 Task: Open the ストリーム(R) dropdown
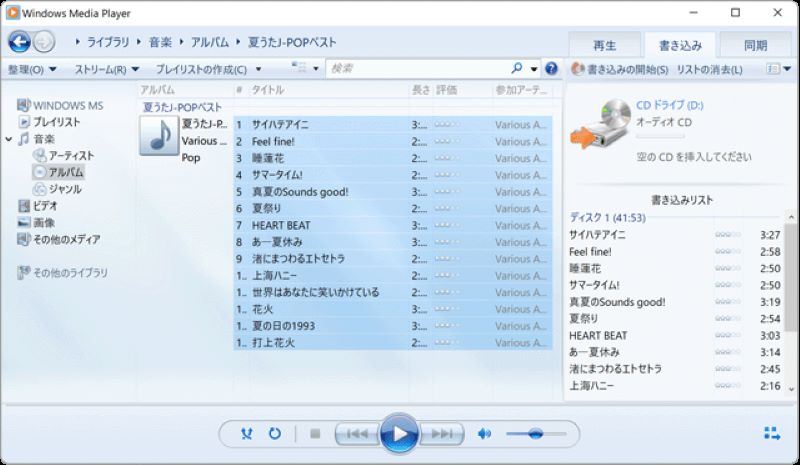click(106, 69)
